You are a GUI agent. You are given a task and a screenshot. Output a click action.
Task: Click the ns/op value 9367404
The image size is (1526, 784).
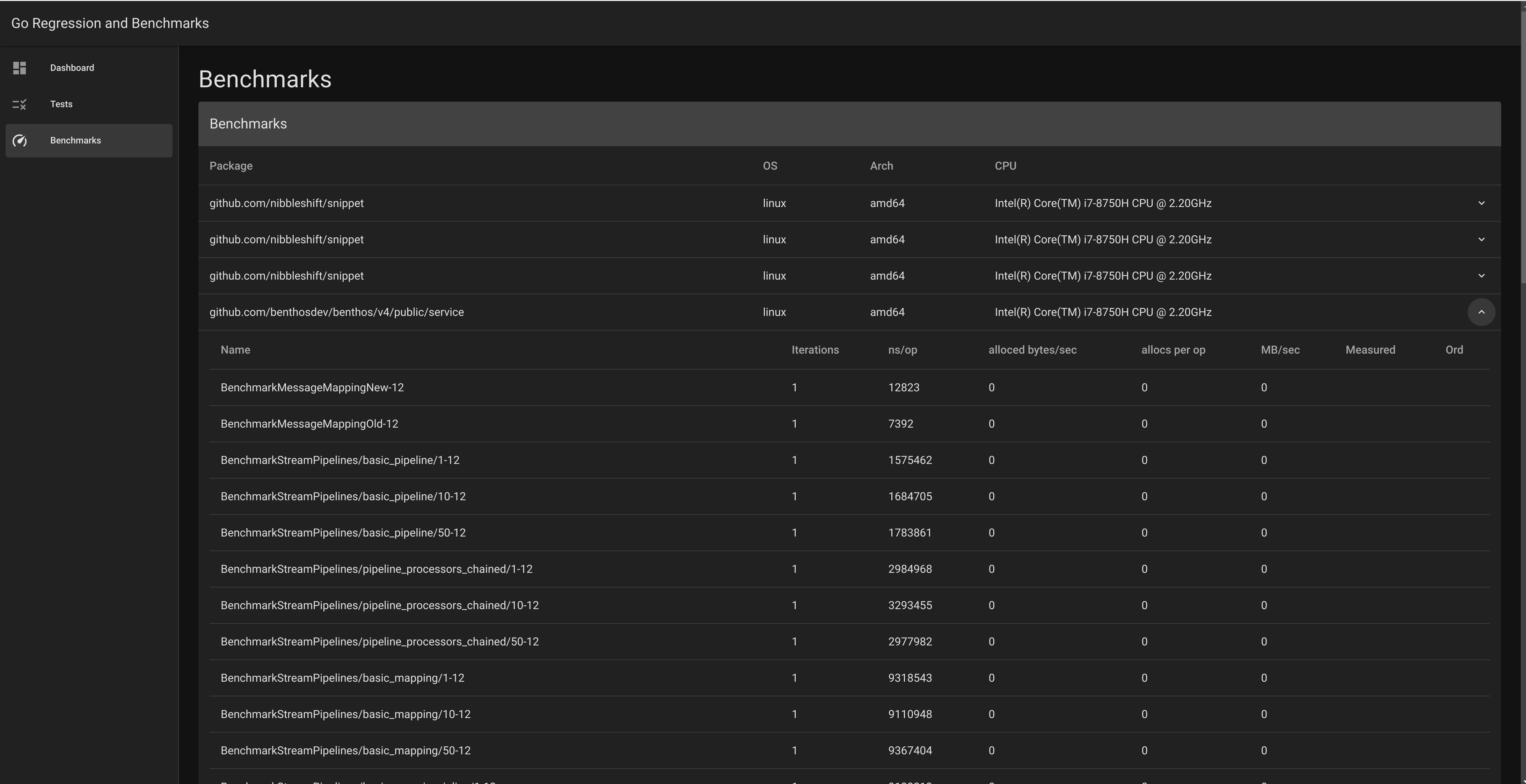pyautogui.click(x=910, y=751)
